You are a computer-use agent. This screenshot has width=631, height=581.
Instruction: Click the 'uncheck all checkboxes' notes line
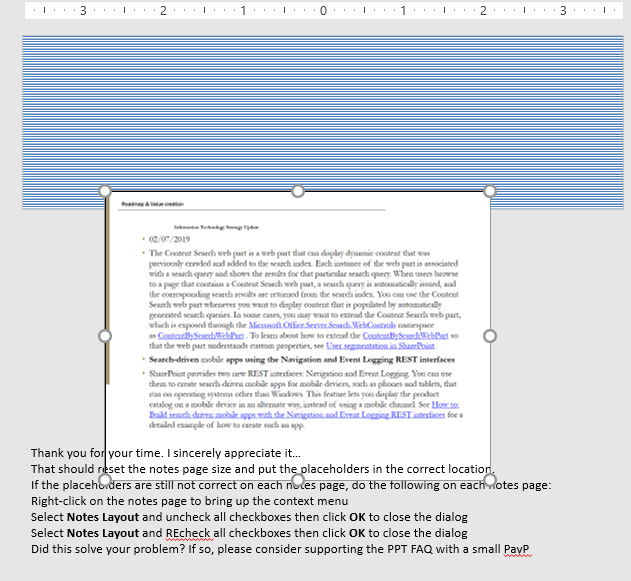click(249, 517)
